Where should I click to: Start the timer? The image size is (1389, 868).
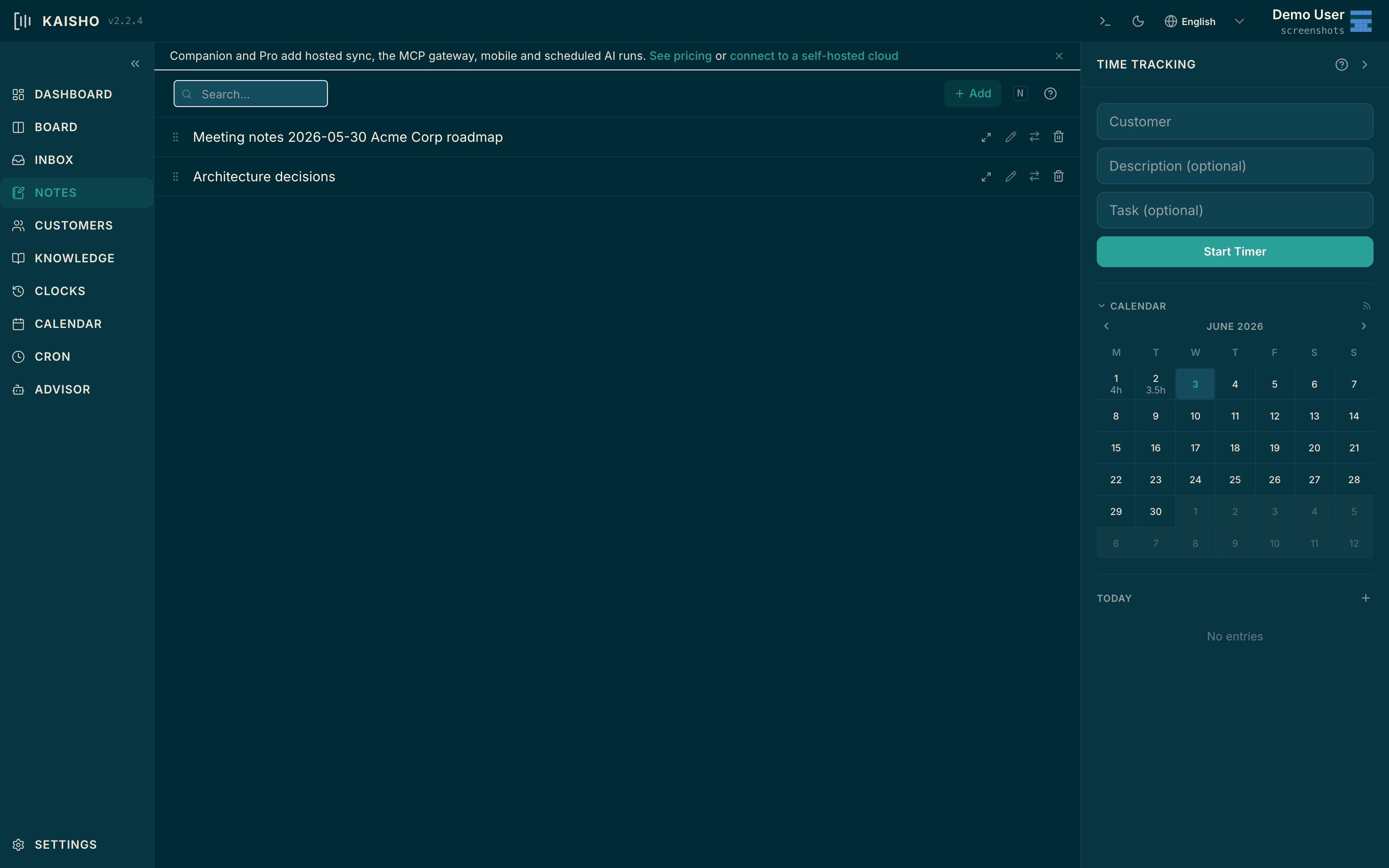tap(1235, 251)
